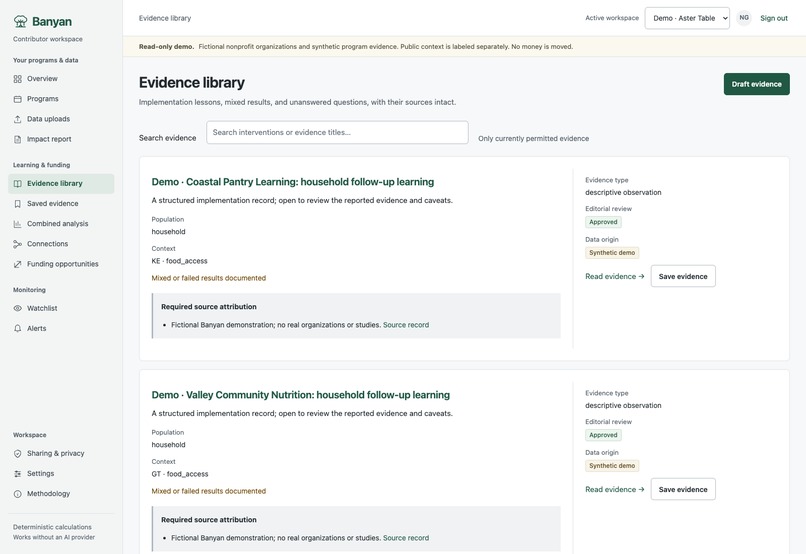Open Alerts in Monitoring section
Image resolution: width=806 pixels, height=554 pixels.
tap(61, 328)
